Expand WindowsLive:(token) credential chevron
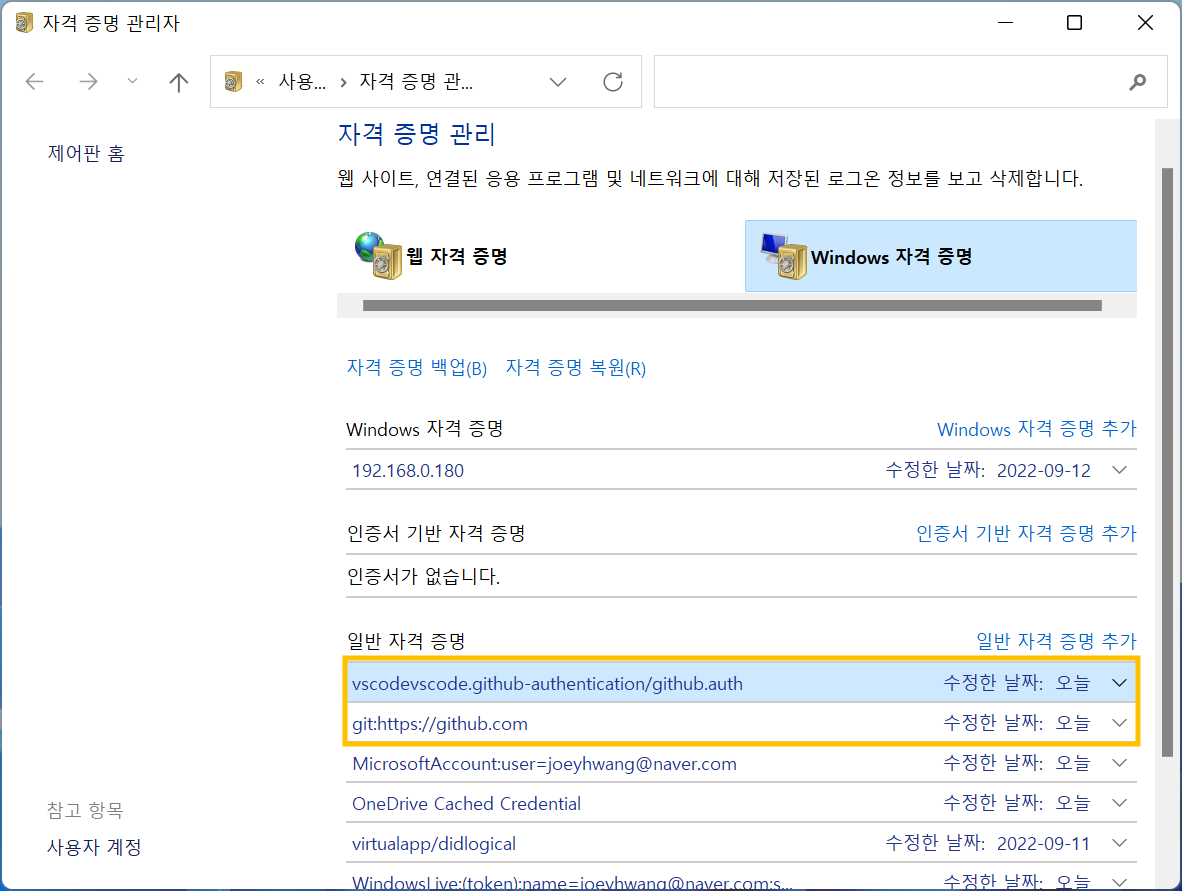 click(x=1119, y=881)
